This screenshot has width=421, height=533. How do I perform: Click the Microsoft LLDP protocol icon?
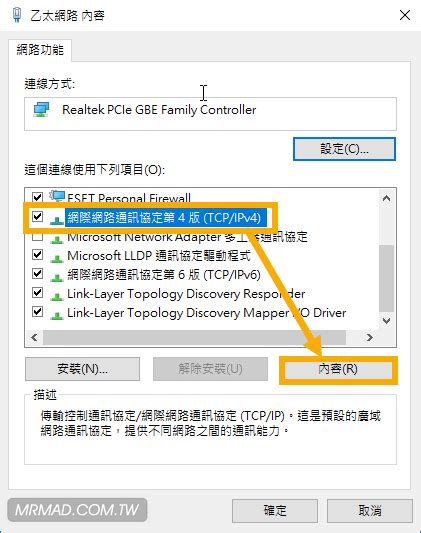pyautogui.click(x=57, y=258)
